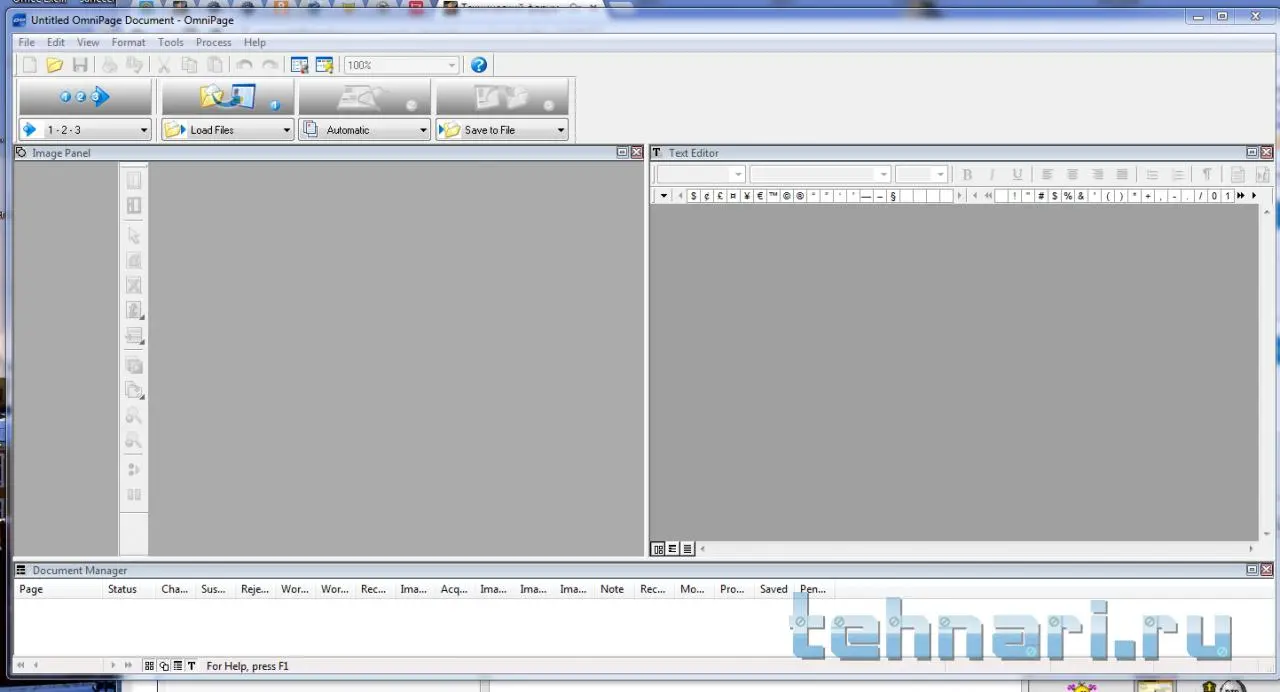This screenshot has height=692, width=1280.
Task: Insert the copyright symbol character
Action: tap(786, 196)
